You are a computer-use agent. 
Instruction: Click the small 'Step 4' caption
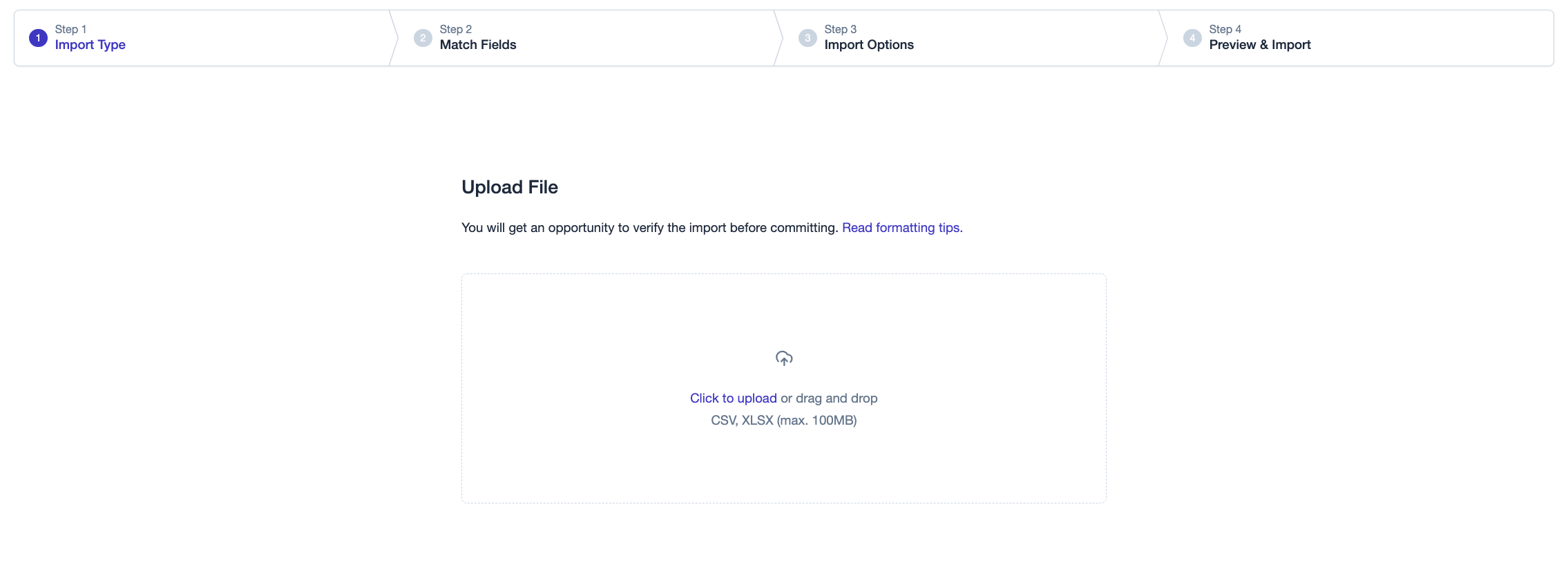[x=1225, y=29]
